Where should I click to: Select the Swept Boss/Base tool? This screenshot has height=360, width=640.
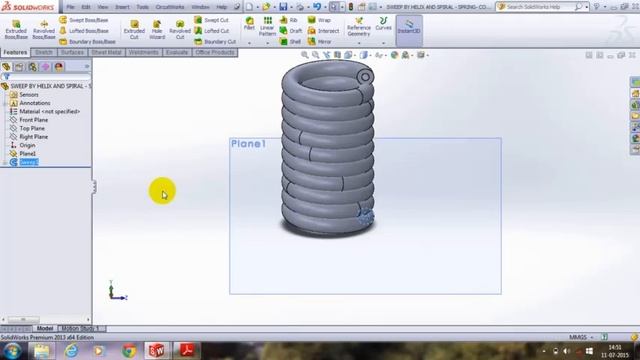[x=84, y=20]
